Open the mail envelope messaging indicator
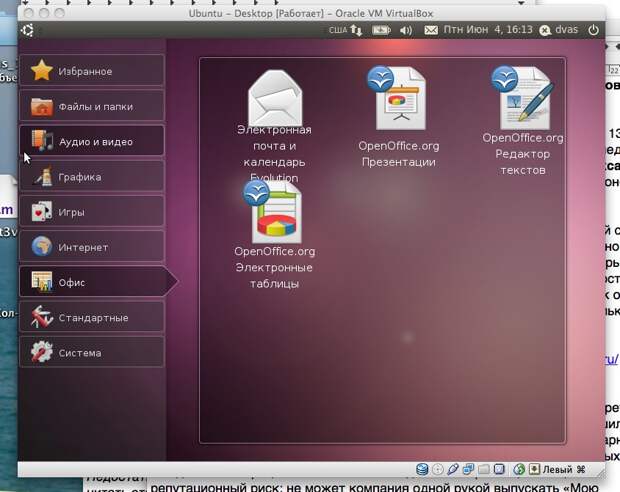Viewport: 620px width, 492px height. pyautogui.click(x=431, y=30)
